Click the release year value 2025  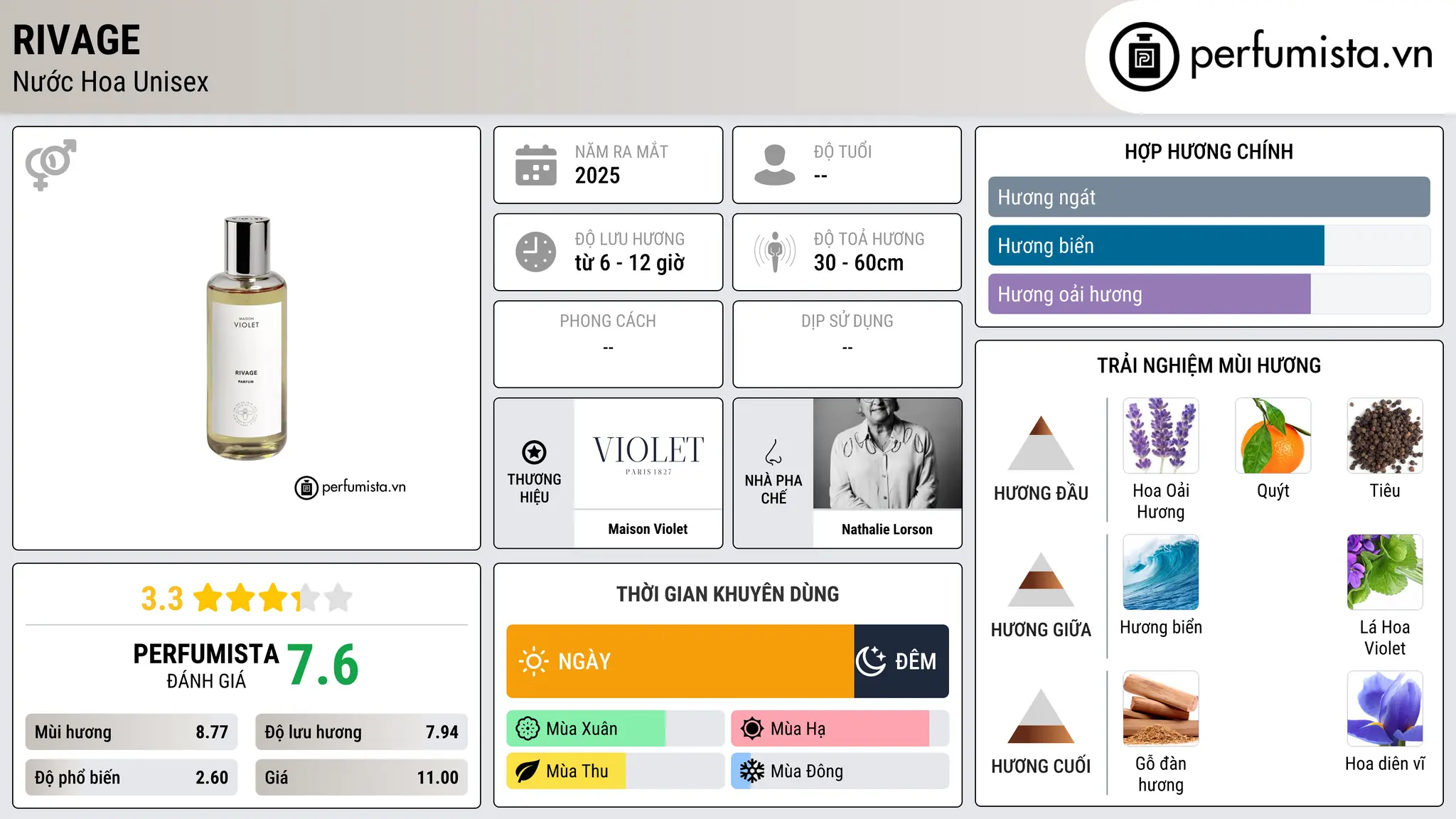coord(597,176)
